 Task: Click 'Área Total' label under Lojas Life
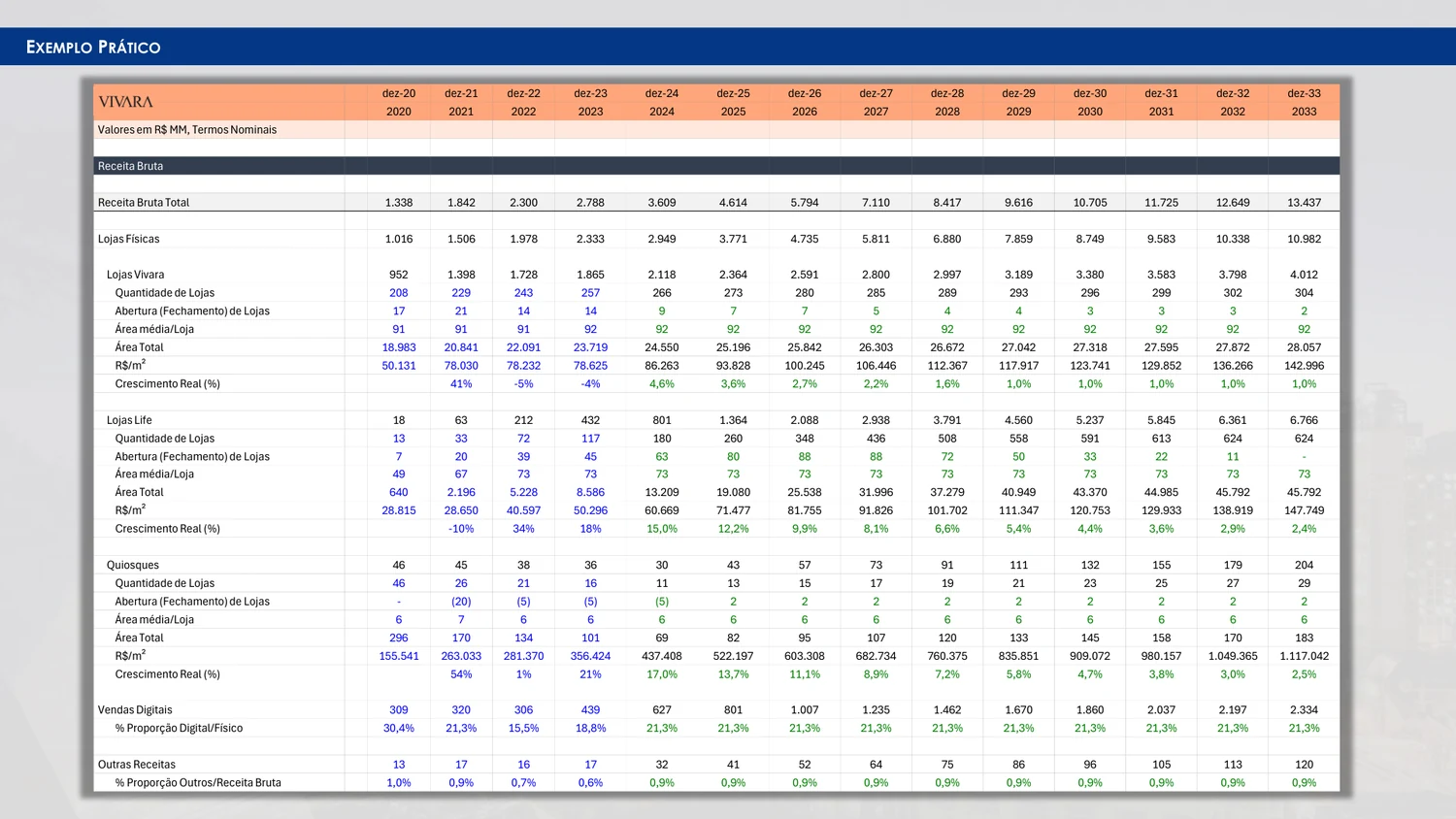click(x=140, y=493)
